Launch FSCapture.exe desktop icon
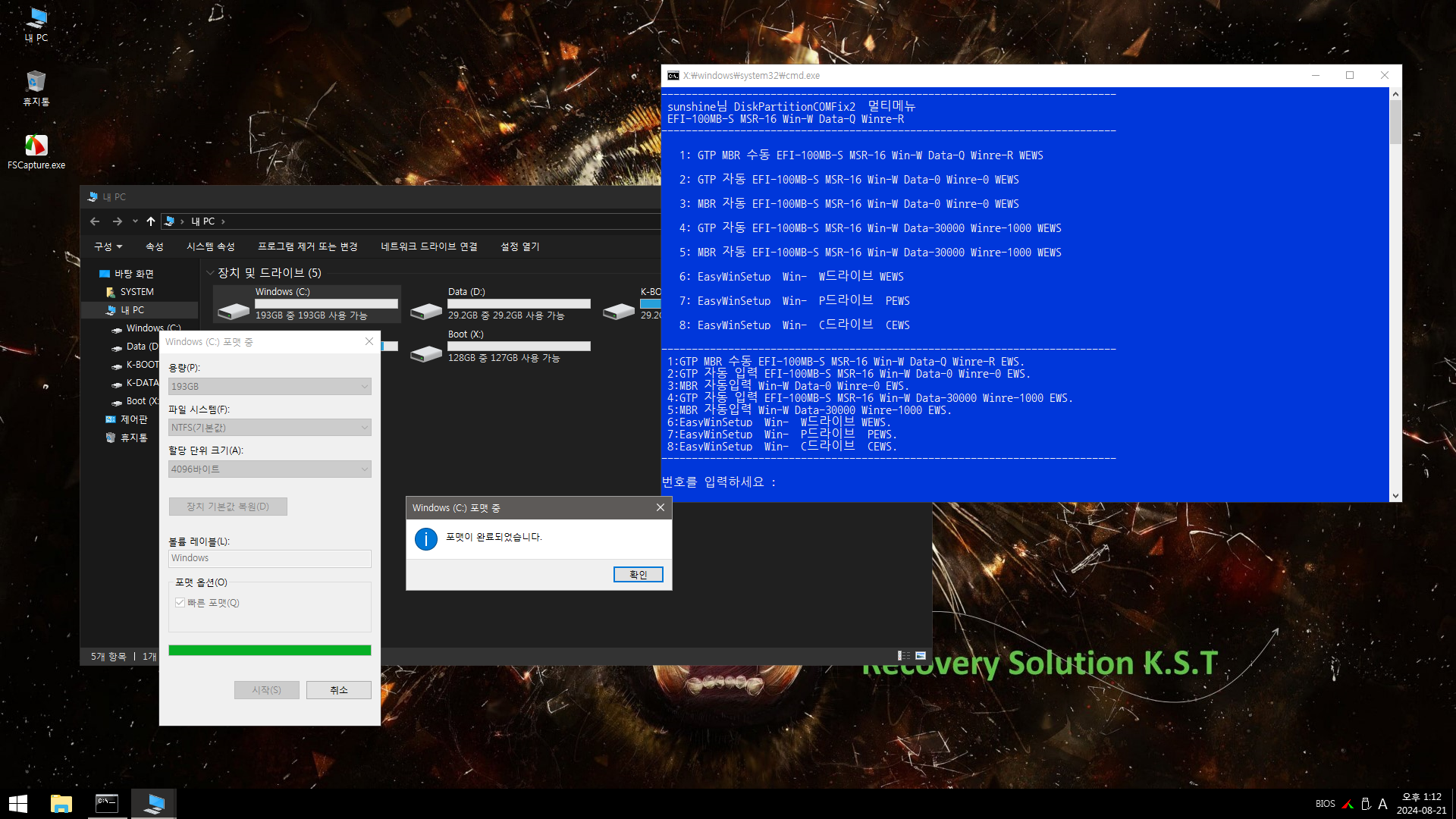The height and width of the screenshot is (819, 1456). coord(36,152)
